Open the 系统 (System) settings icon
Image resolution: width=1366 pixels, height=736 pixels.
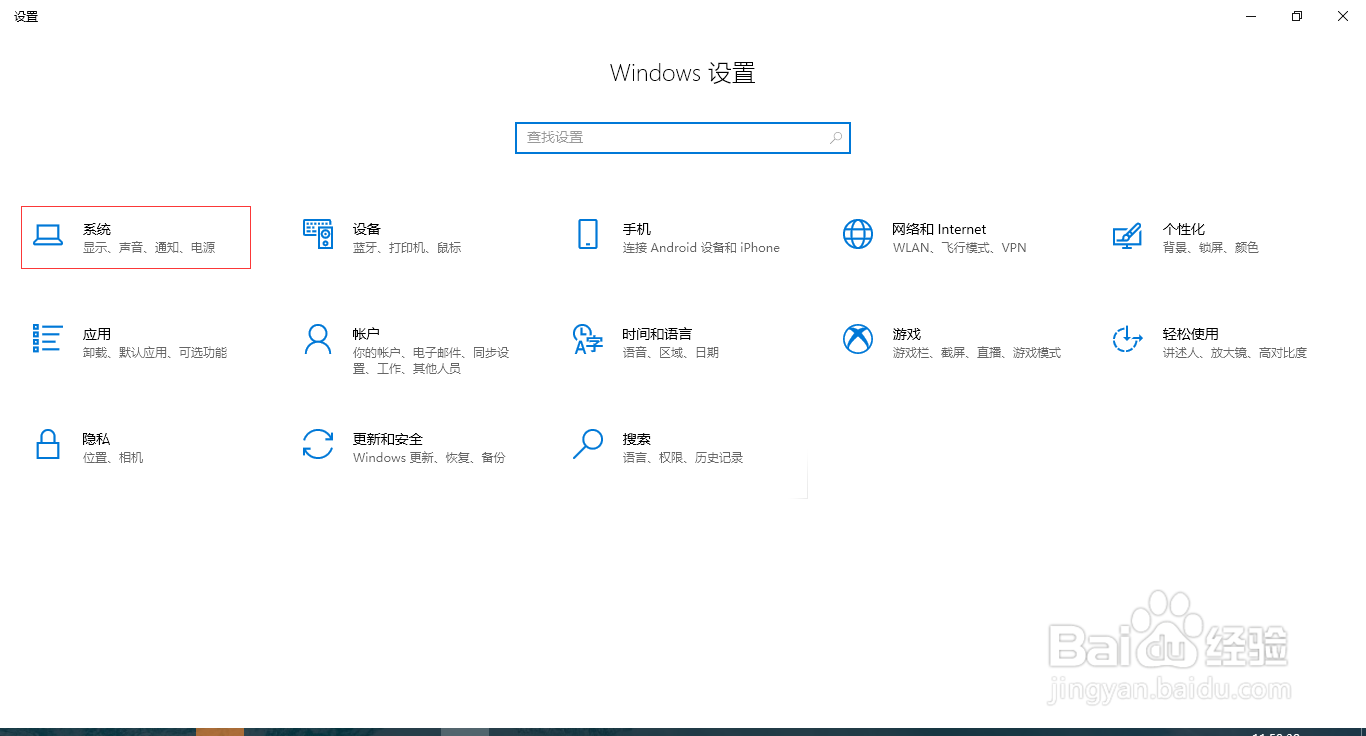pyautogui.click(x=135, y=237)
